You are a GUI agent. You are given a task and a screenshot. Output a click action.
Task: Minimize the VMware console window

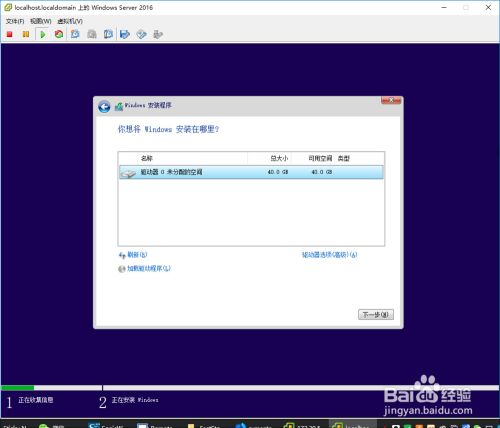(444, 7)
